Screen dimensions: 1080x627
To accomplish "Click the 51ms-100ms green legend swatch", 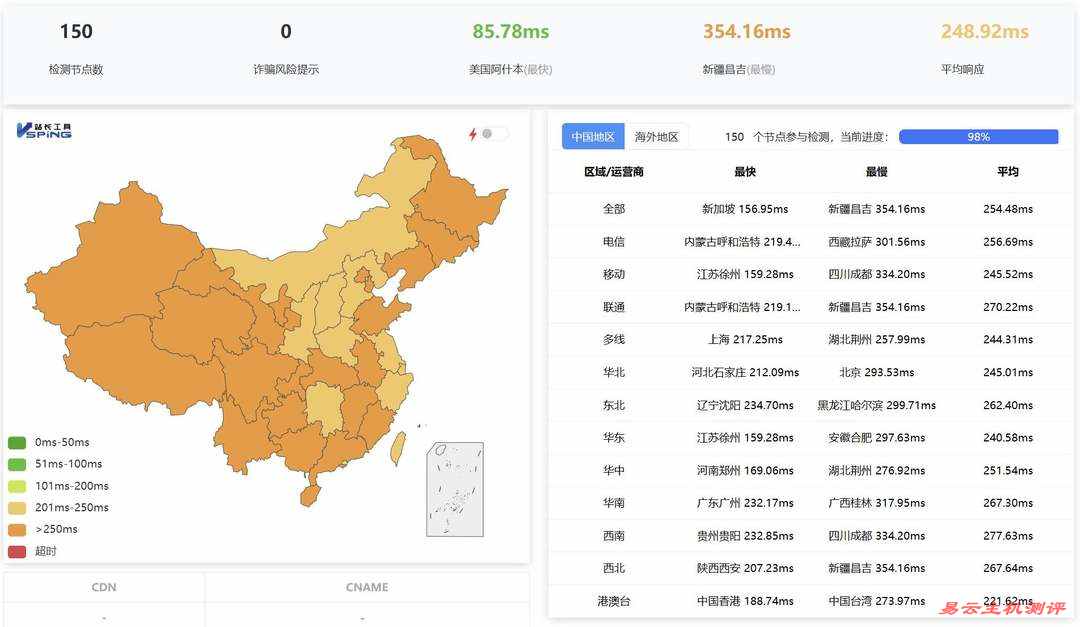I will pyautogui.click(x=17, y=464).
